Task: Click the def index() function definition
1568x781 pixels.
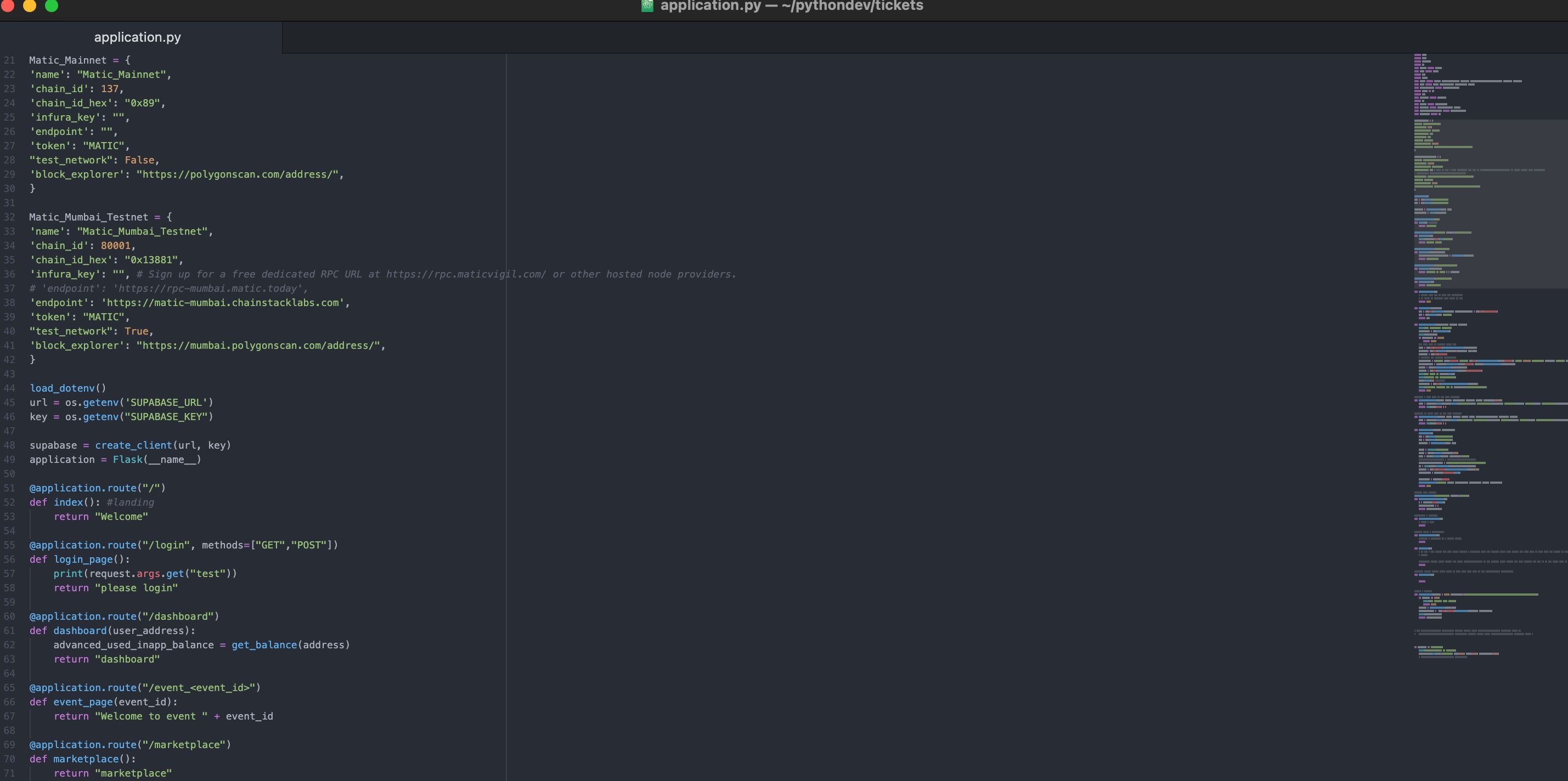Action: point(65,503)
